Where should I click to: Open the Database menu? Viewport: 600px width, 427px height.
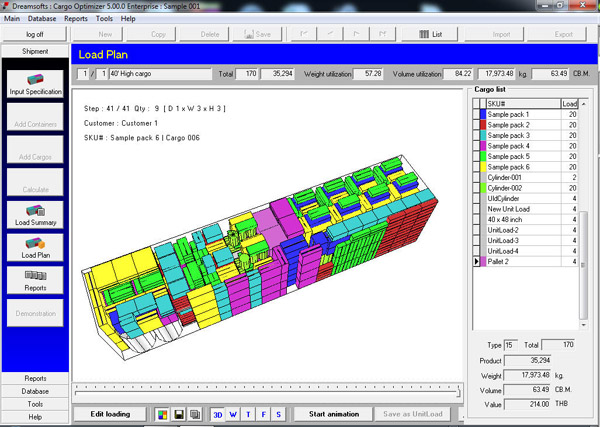(42, 18)
